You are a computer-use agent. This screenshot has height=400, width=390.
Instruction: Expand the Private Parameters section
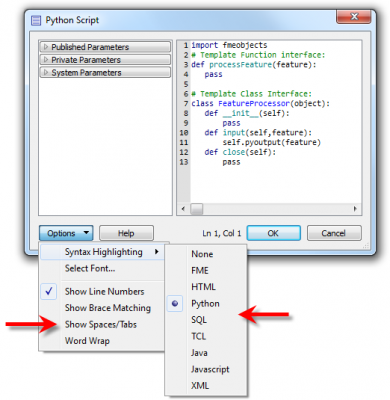[105, 60]
